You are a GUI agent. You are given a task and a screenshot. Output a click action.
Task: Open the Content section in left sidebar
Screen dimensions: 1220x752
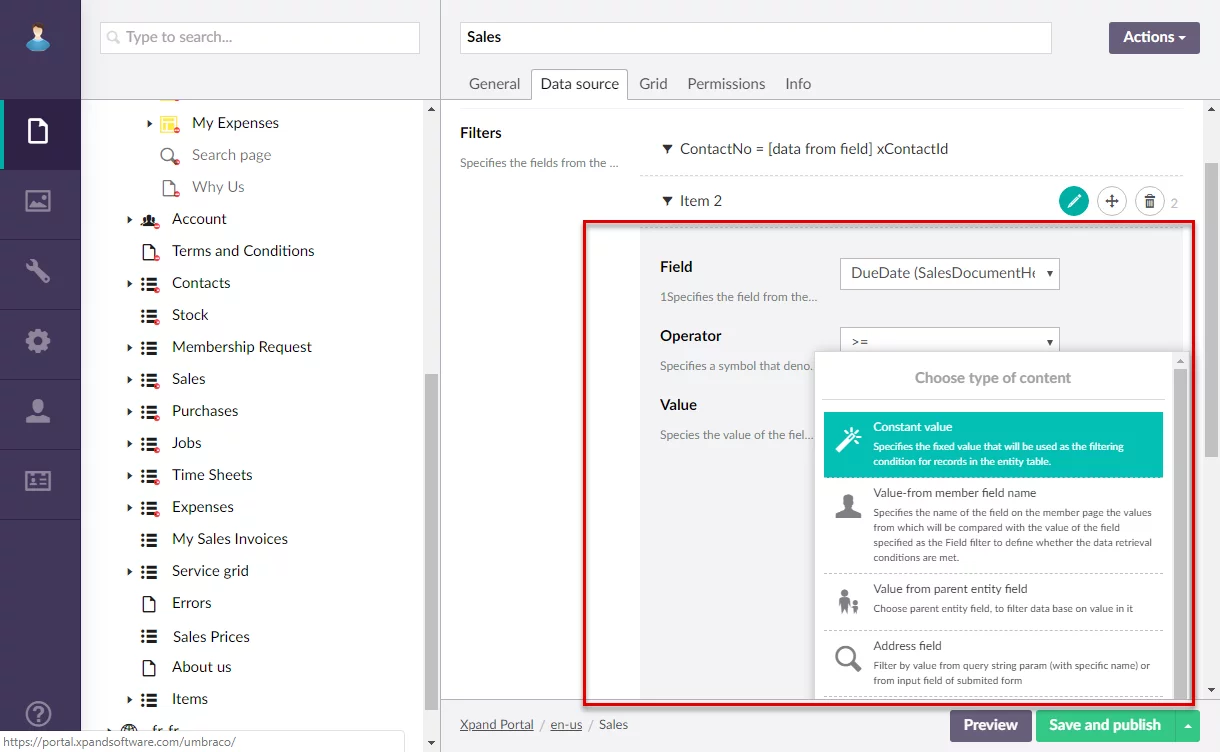38,132
